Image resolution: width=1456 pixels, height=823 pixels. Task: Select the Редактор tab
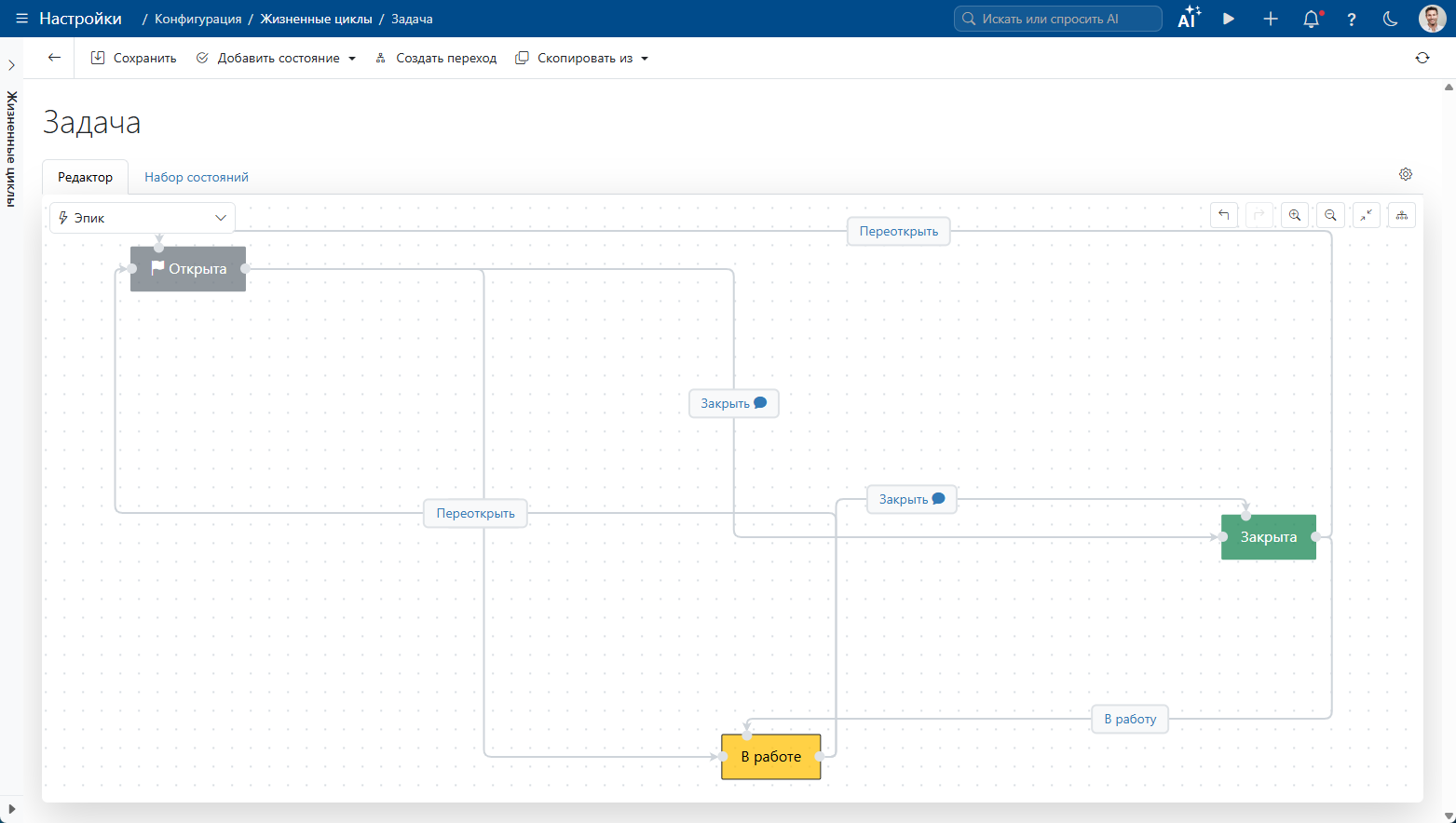85,177
